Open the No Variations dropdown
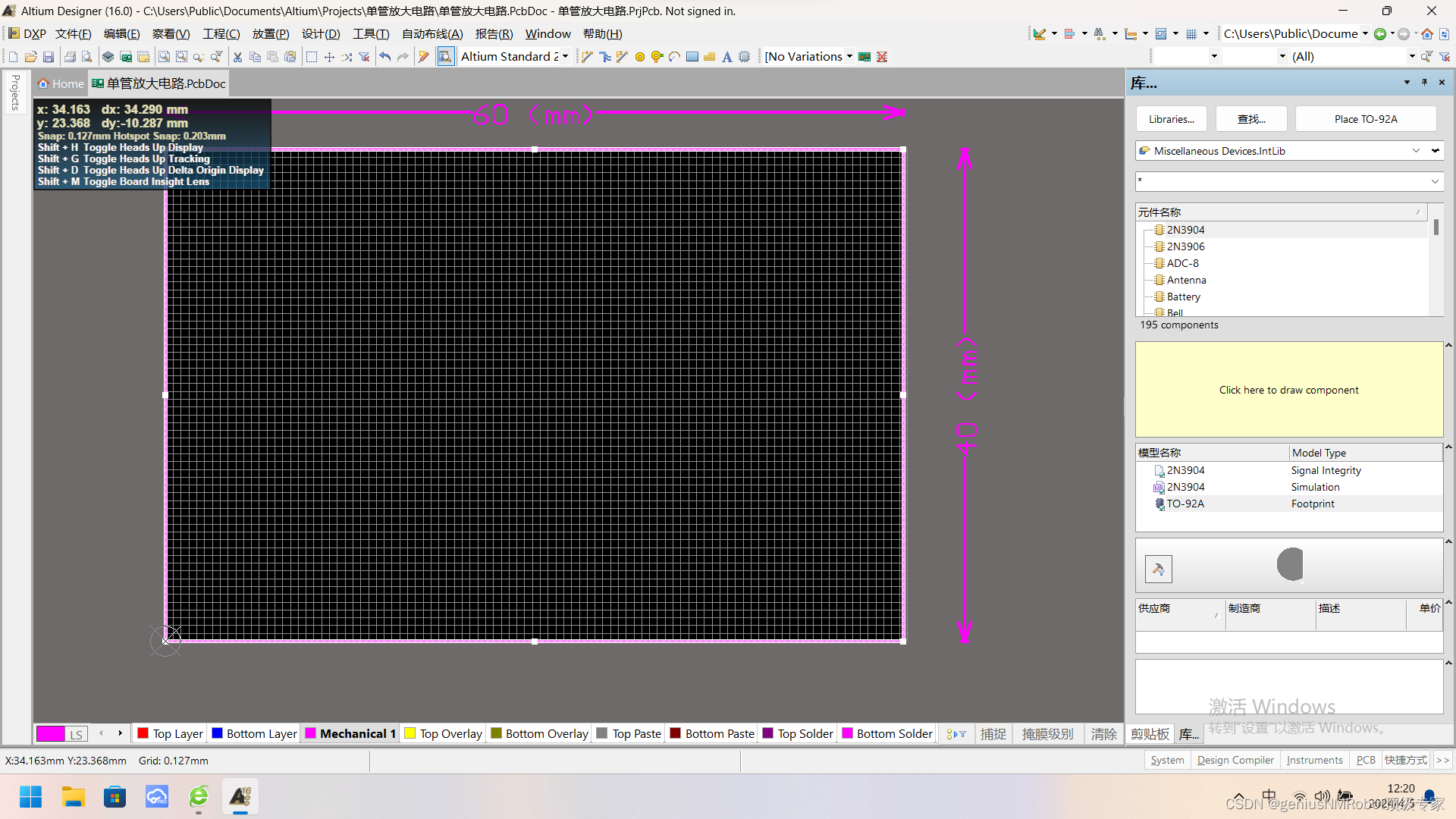 [849, 57]
